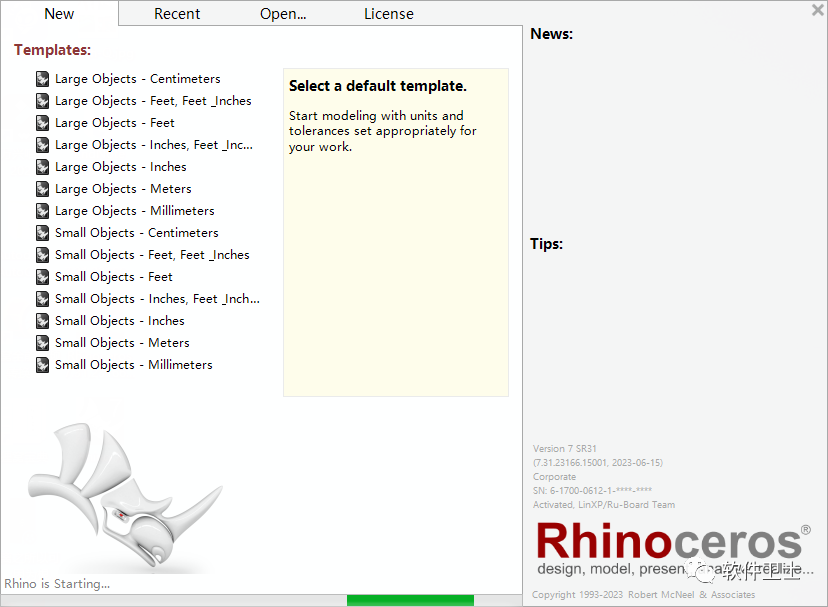Show the License tab
The height and width of the screenshot is (607, 828).
point(389,14)
